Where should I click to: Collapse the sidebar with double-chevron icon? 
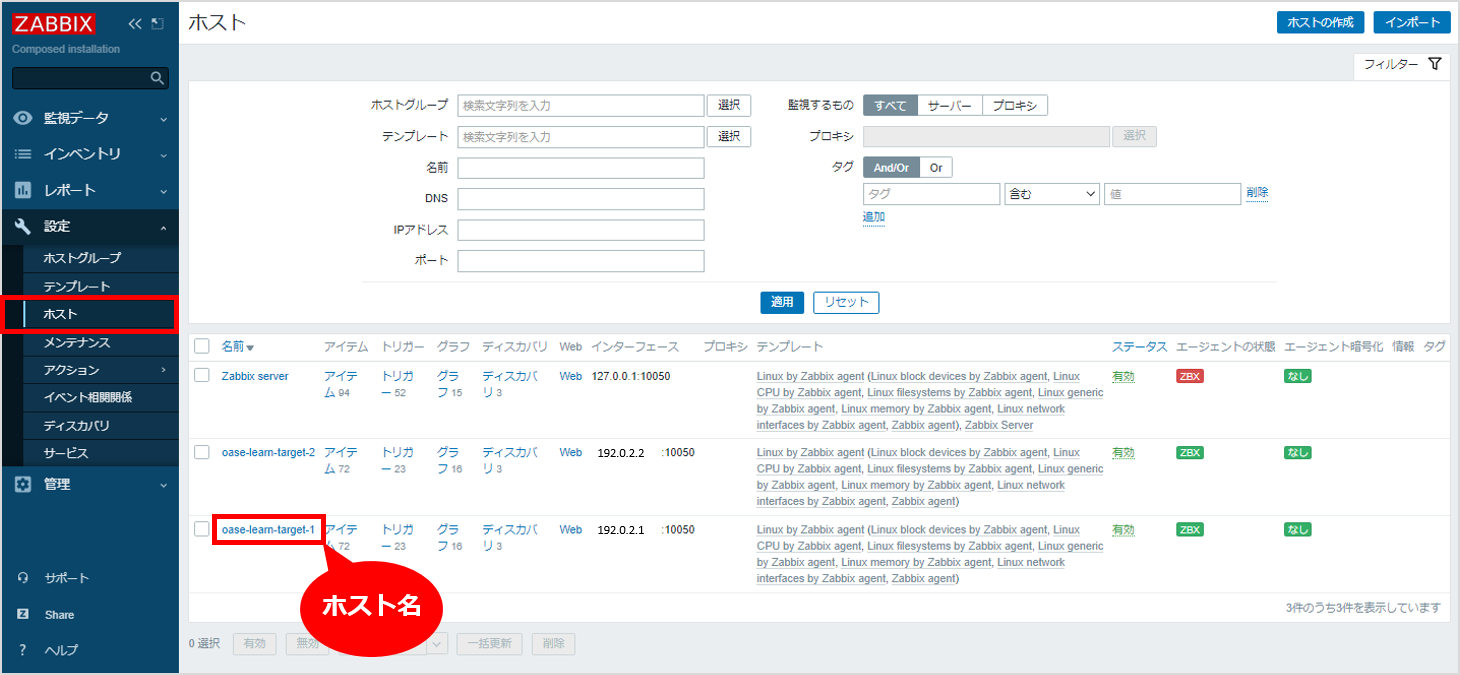135,24
